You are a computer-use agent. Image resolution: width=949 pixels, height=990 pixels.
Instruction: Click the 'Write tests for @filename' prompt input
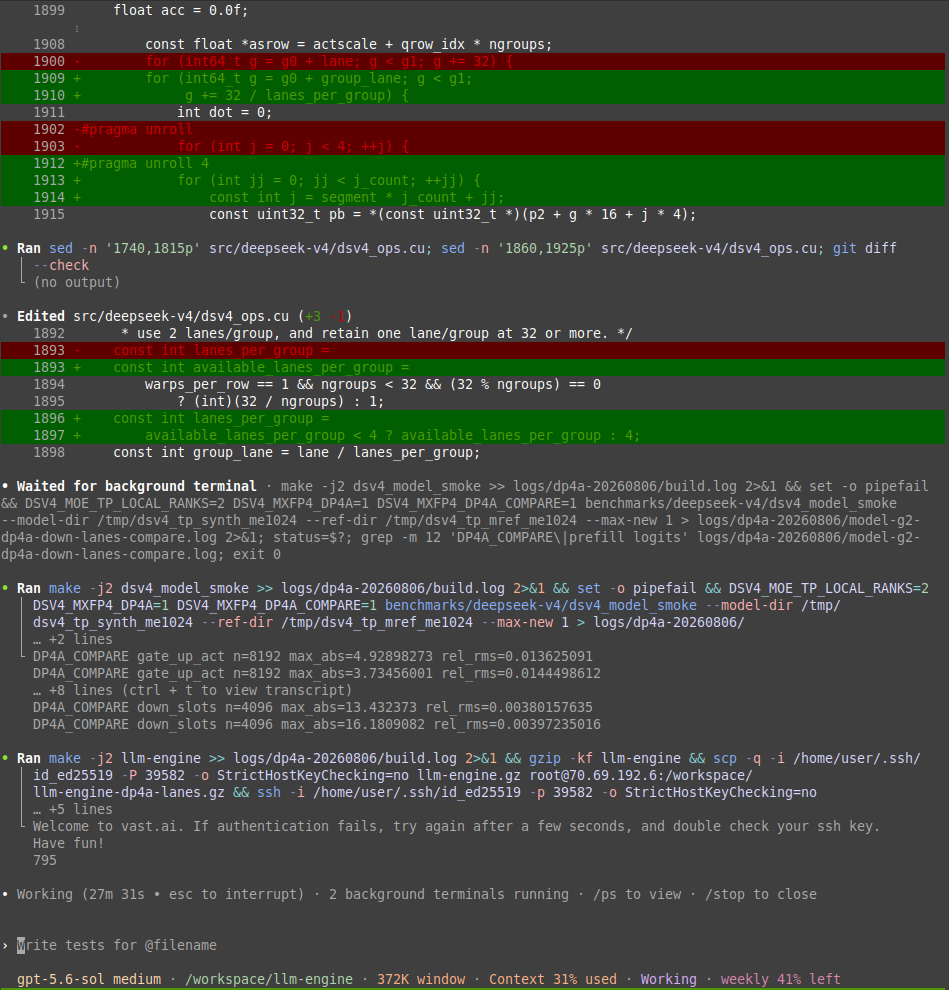point(117,945)
